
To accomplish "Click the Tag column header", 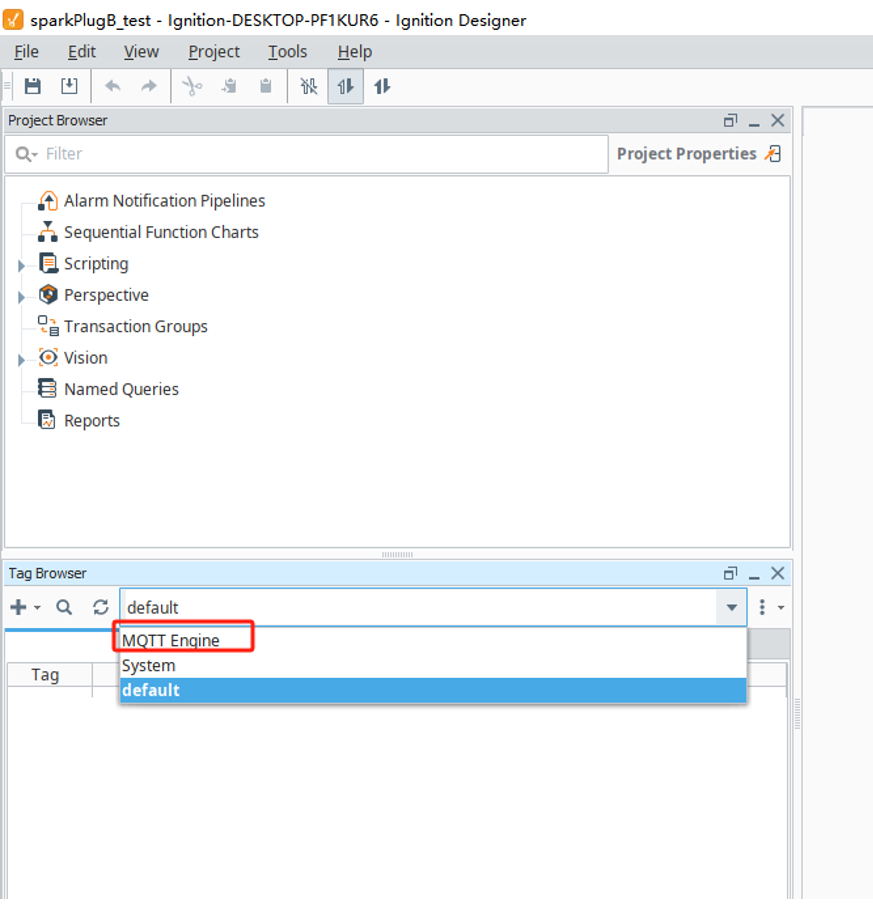I will (50, 675).
